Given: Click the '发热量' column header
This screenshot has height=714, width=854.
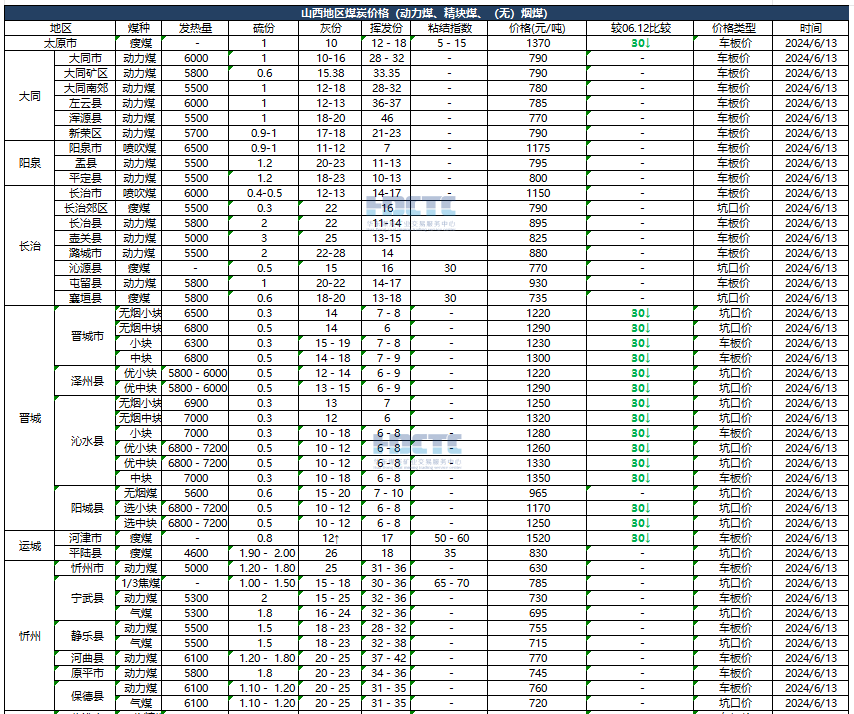Looking at the screenshot, I should 196,28.
